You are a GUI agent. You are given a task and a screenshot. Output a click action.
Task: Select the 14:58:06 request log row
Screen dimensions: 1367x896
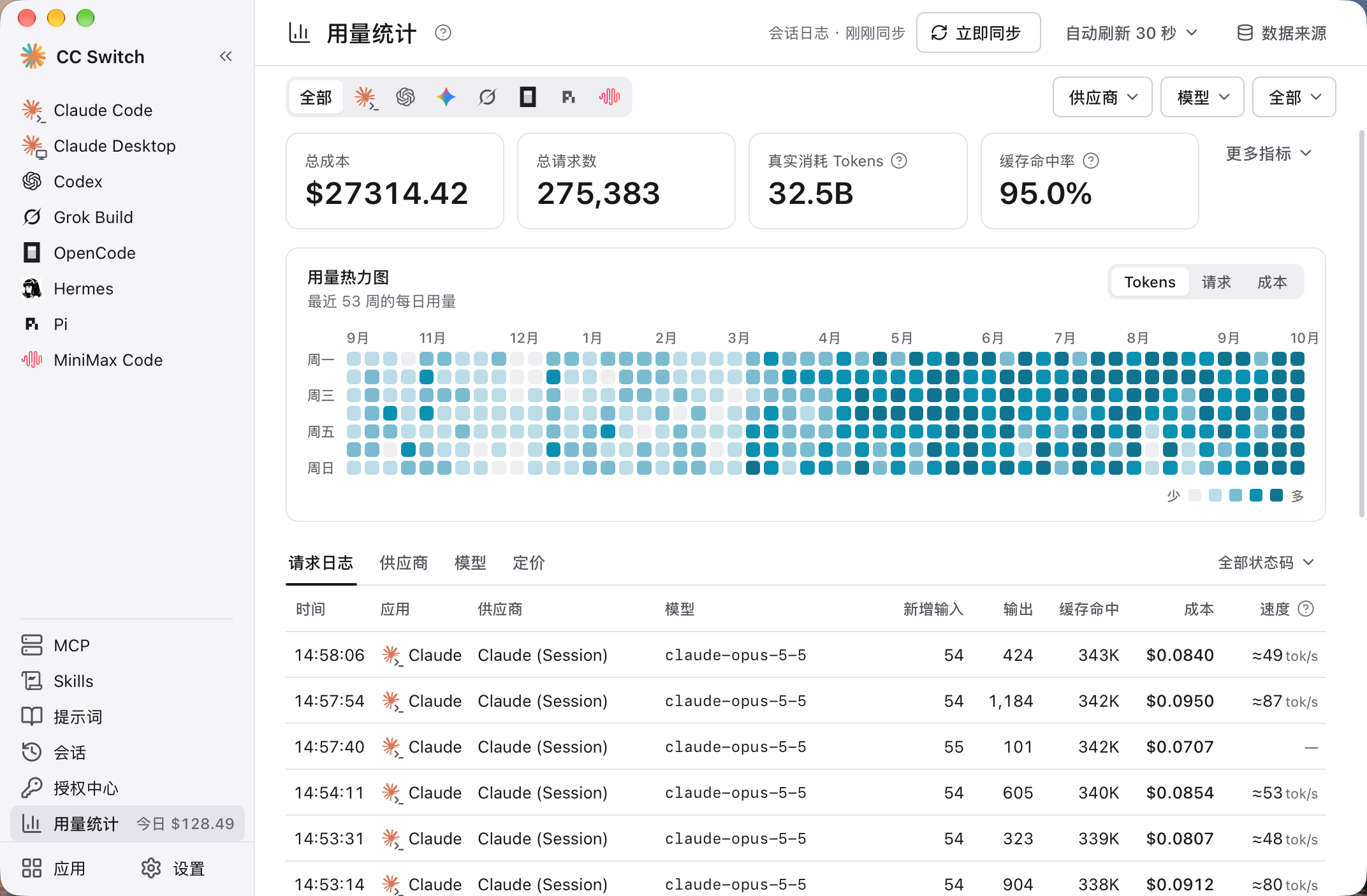[x=806, y=655]
